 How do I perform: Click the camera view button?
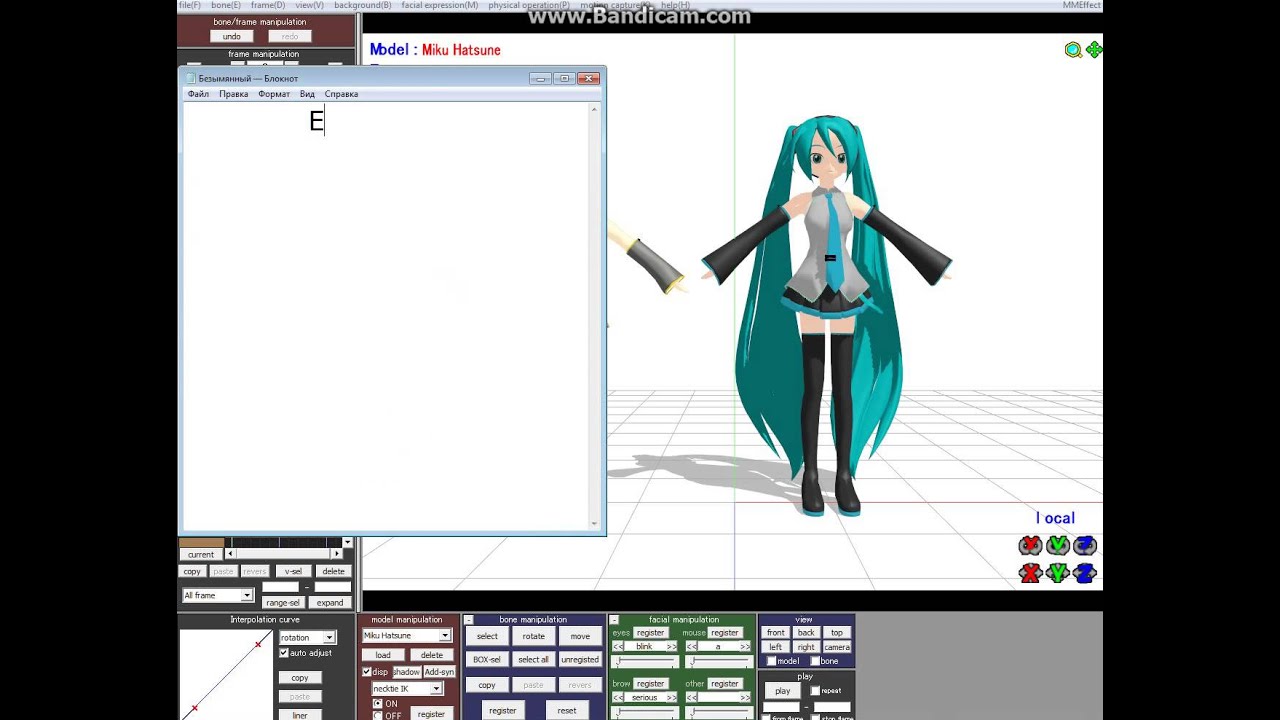coord(837,647)
